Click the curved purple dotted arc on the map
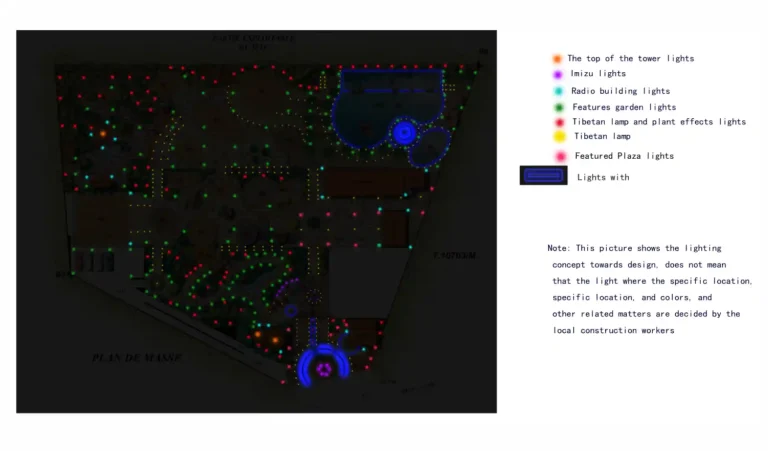768x451 pixels. pyautogui.click(x=286, y=288)
